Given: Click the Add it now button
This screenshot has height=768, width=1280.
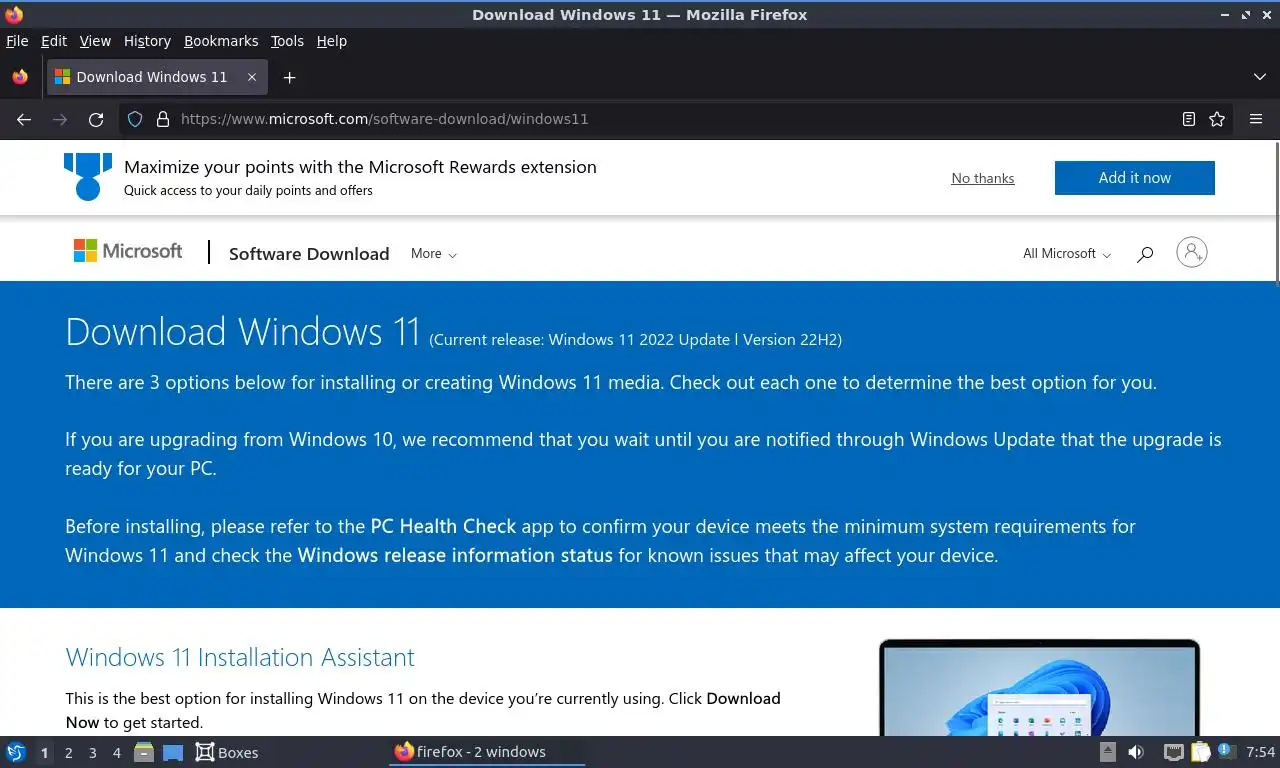Looking at the screenshot, I should coord(1135,178).
